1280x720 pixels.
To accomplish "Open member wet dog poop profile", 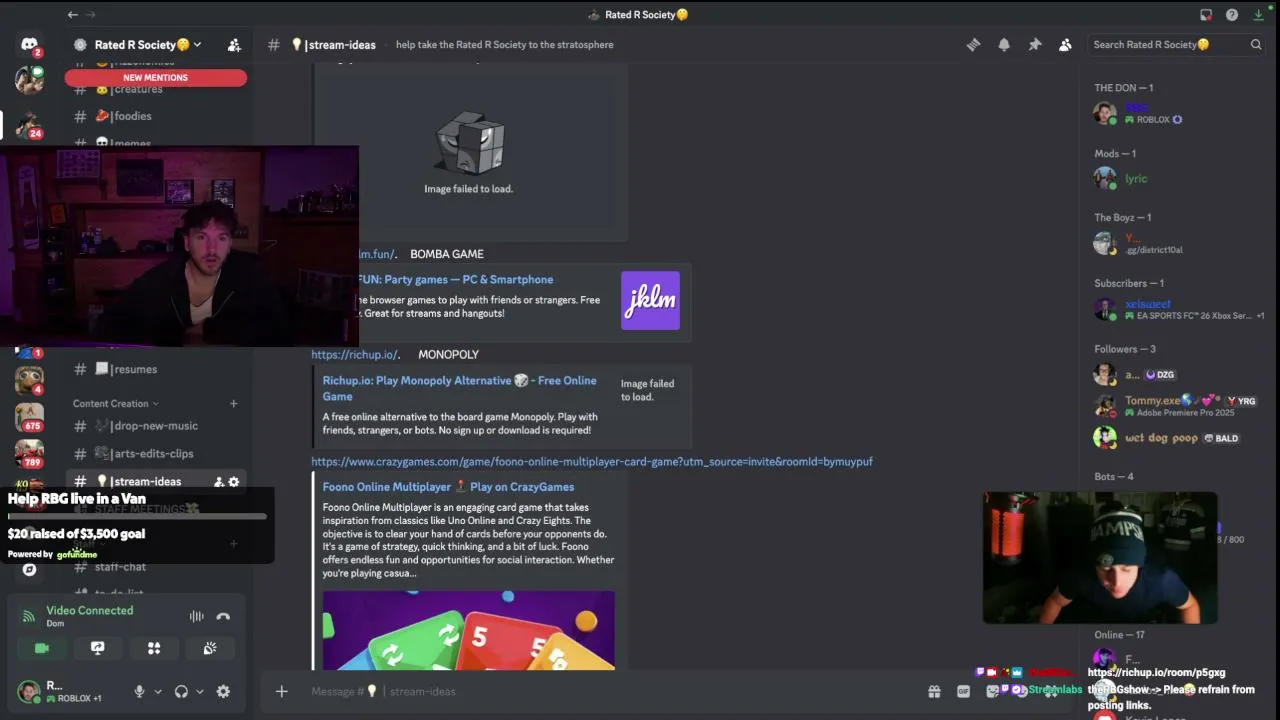I will 1160,438.
